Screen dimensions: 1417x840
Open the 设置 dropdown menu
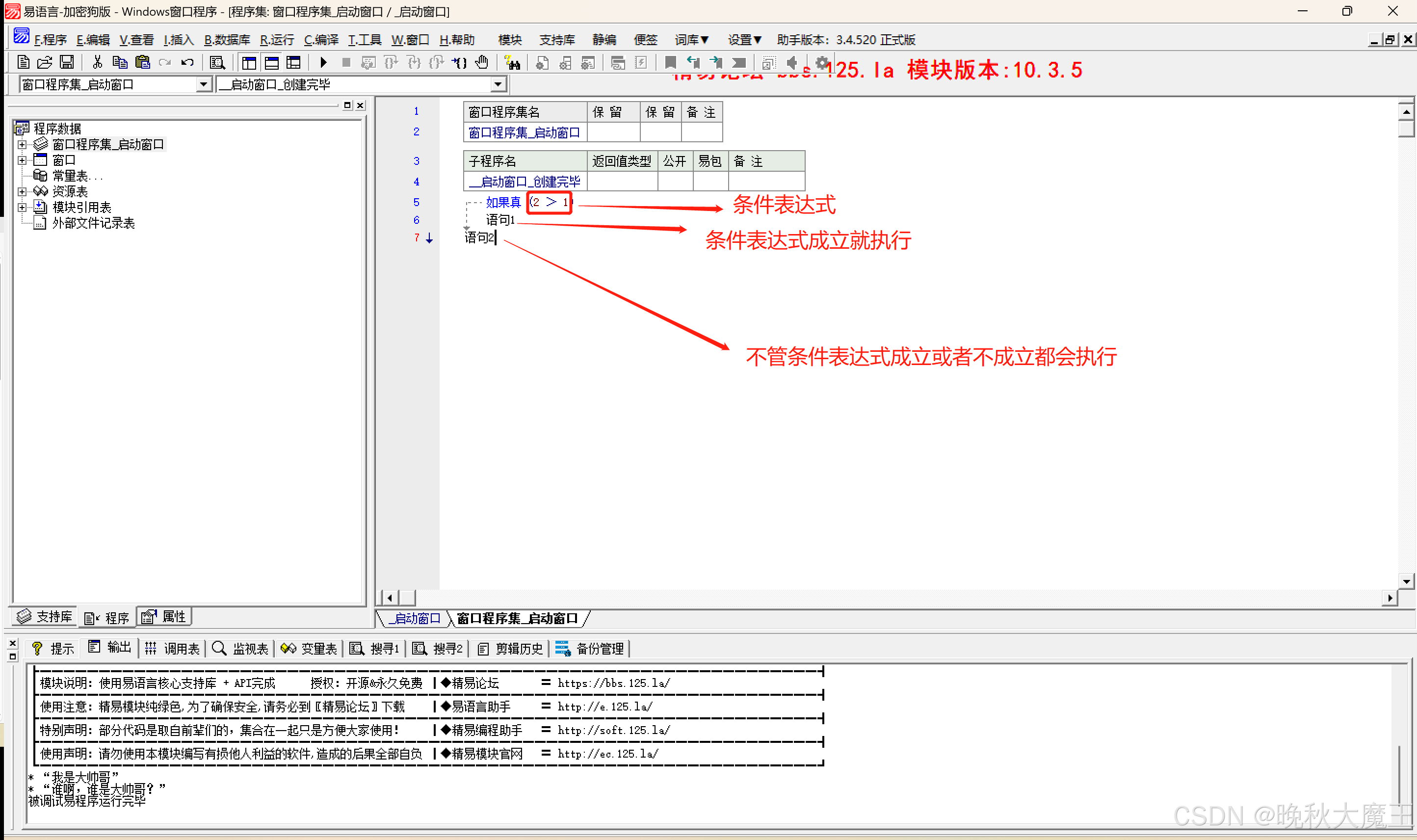(744, 40)
